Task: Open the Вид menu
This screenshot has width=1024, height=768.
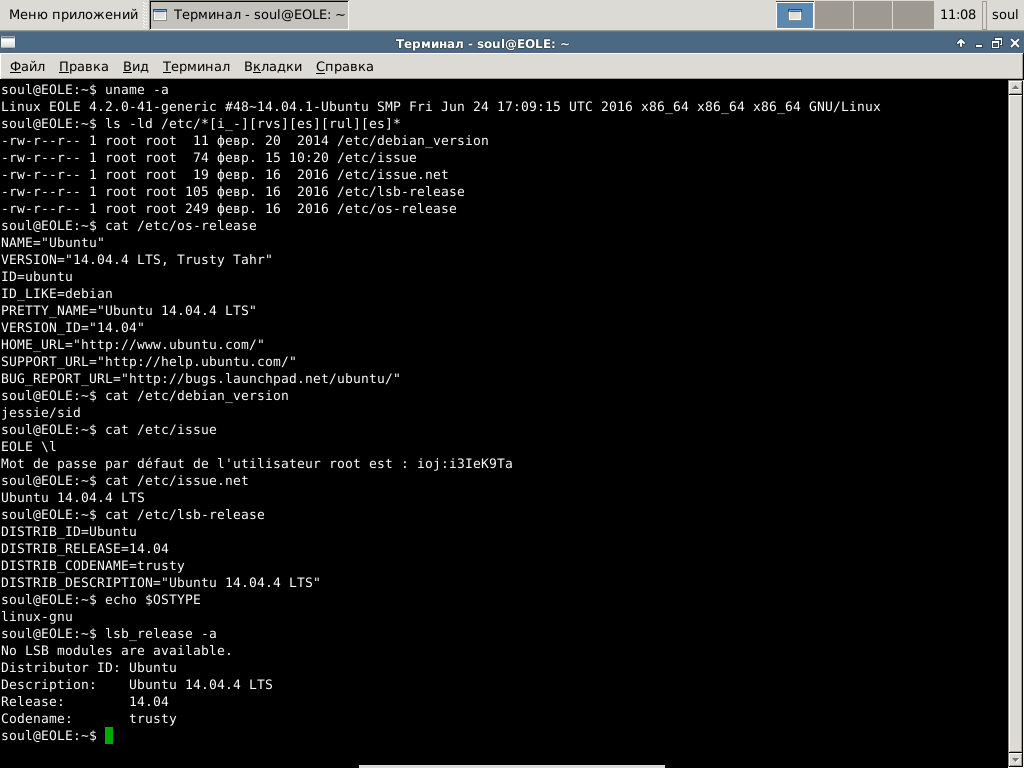Action: [x=136, y=67]
